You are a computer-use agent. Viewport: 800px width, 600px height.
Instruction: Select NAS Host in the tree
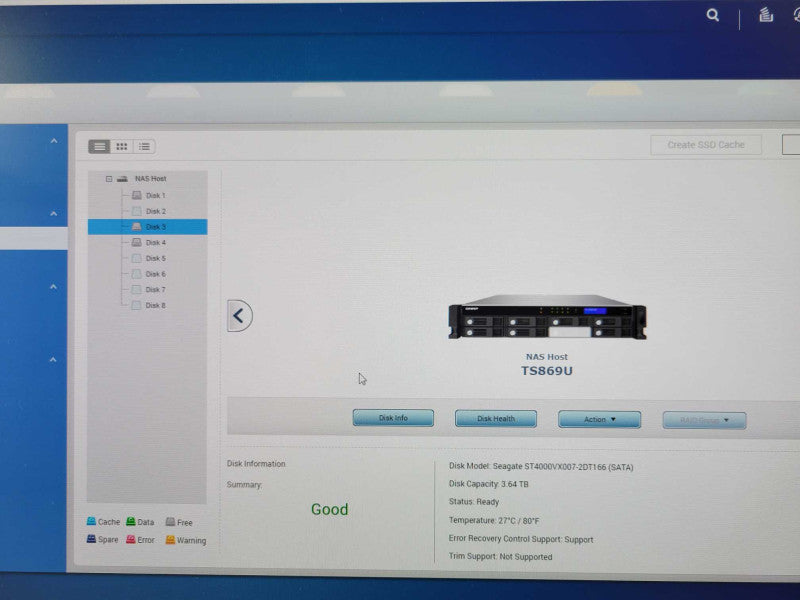click(150, 179)
